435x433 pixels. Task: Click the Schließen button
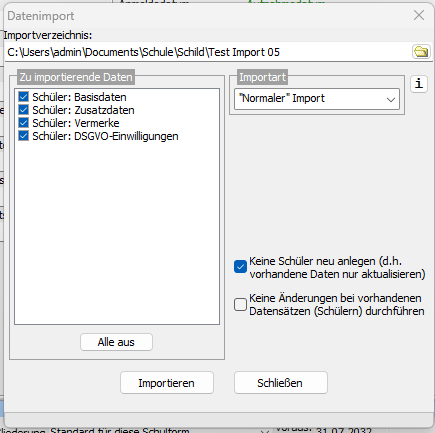point(281,383)
